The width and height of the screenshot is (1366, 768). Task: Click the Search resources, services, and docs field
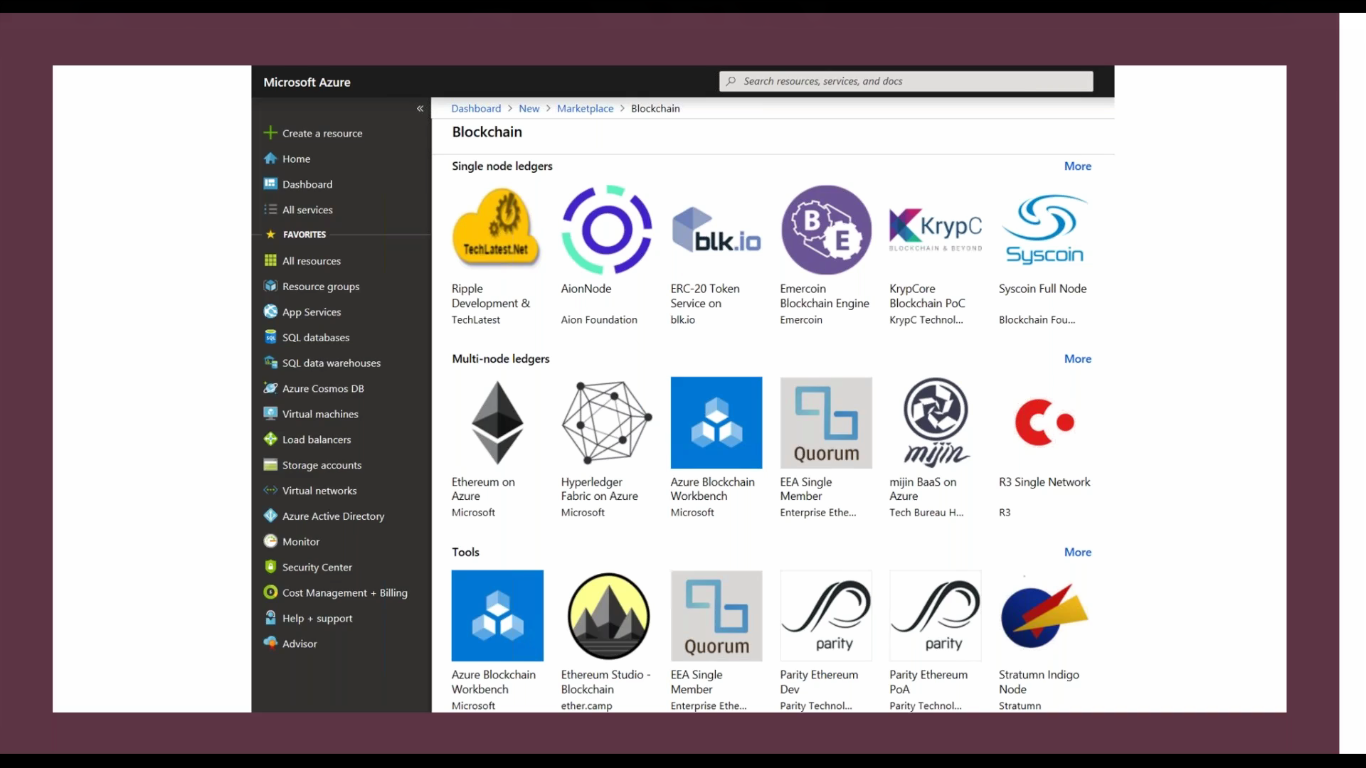[x=906, y=81]
